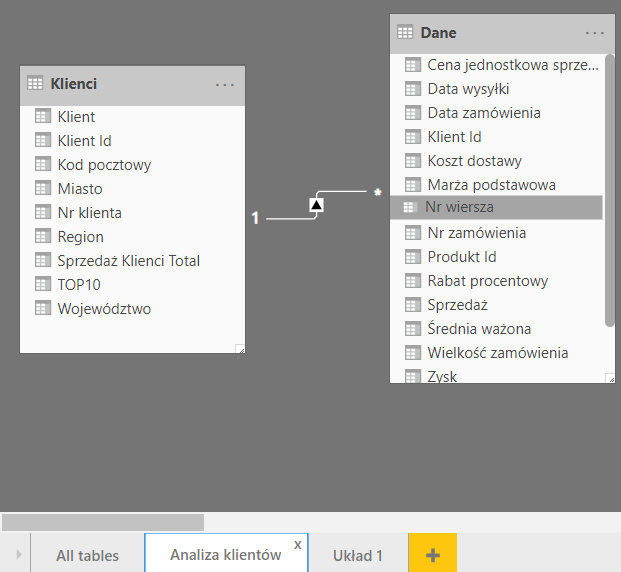This screenshot has width=621, height=572.
Task: Click the Klienci table header icon
Action: 35,84
